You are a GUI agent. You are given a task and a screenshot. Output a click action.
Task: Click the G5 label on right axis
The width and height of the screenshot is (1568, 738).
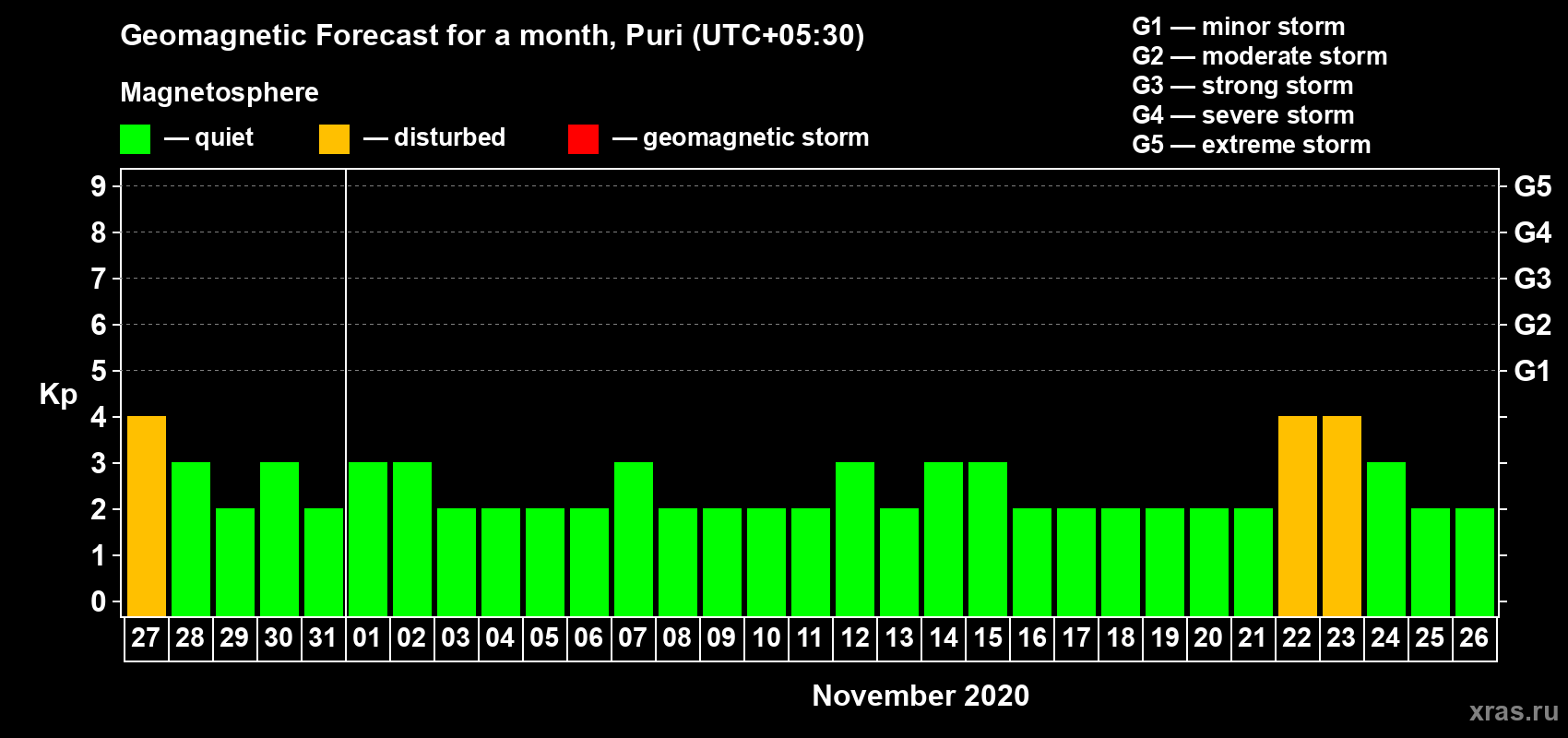click(x=1533, y=186)
